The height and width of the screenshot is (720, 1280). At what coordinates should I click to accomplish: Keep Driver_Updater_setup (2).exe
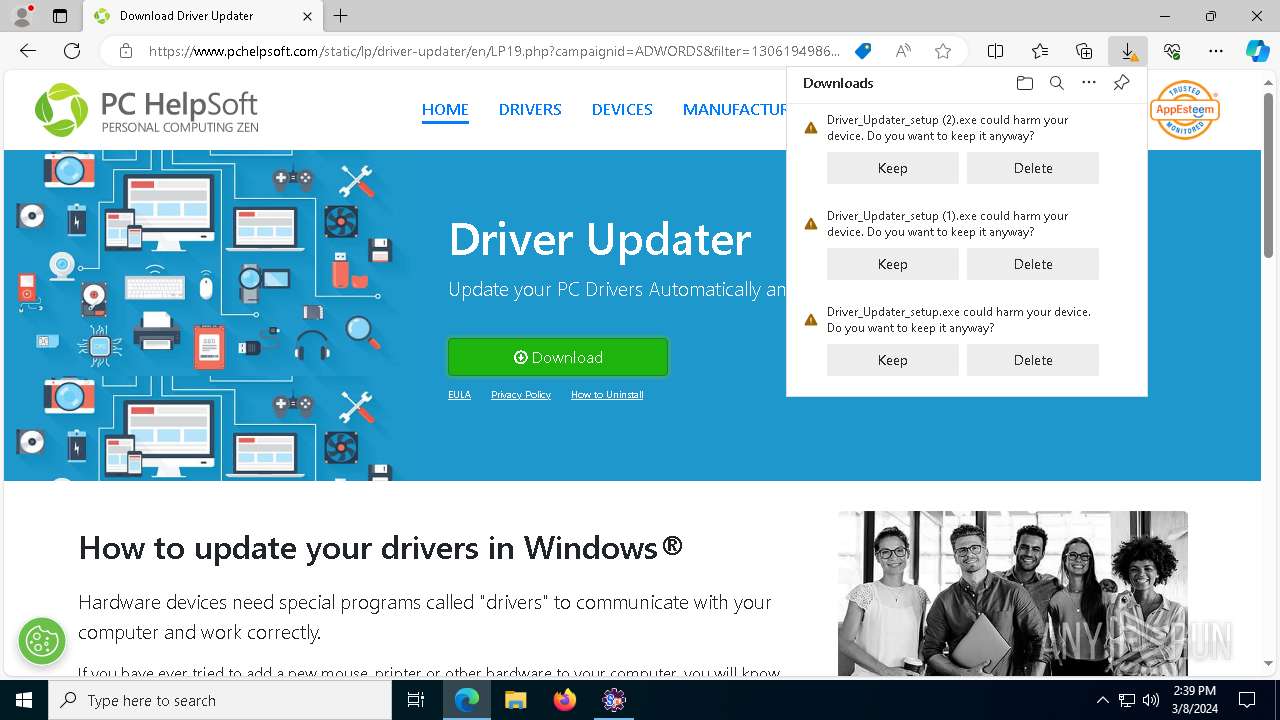tap(893, 168)
